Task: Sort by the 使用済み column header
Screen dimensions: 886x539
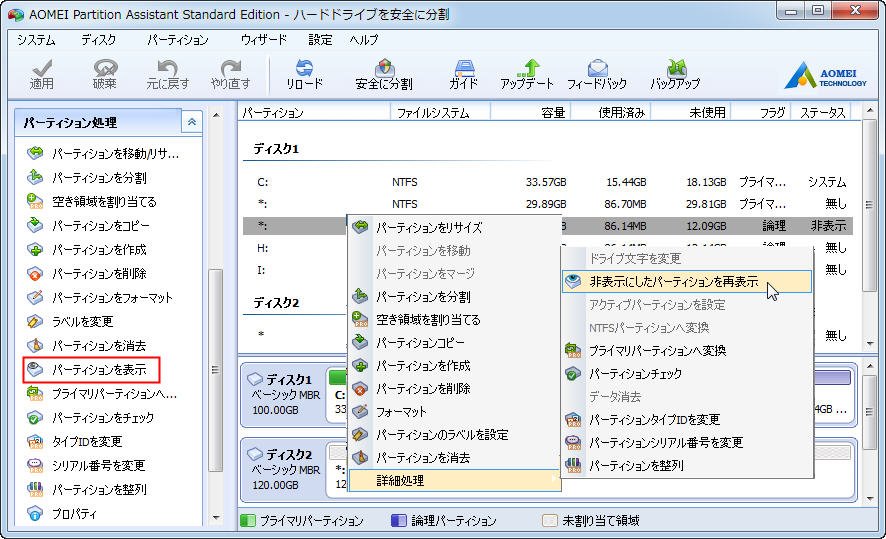Action: click(610, 112)
